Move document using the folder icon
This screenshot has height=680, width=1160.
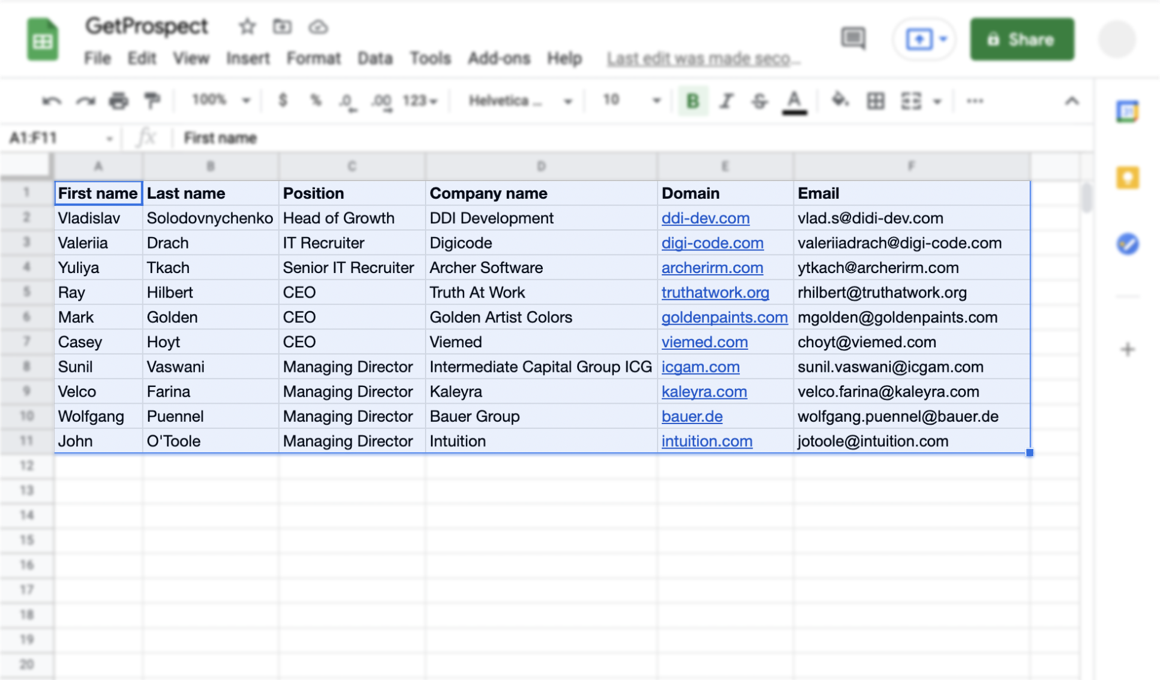tap(282, 27)
